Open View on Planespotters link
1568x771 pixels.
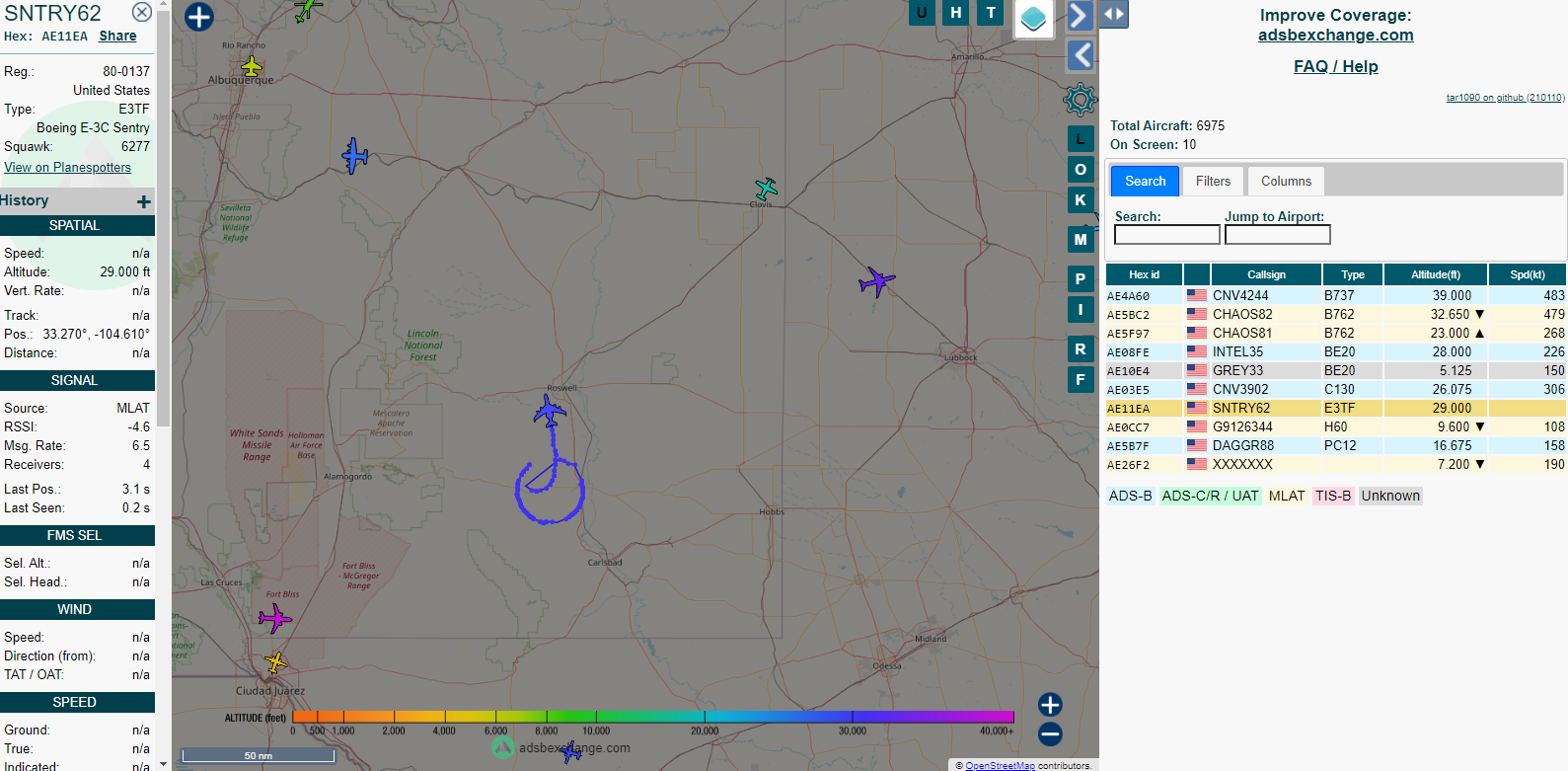67,167
